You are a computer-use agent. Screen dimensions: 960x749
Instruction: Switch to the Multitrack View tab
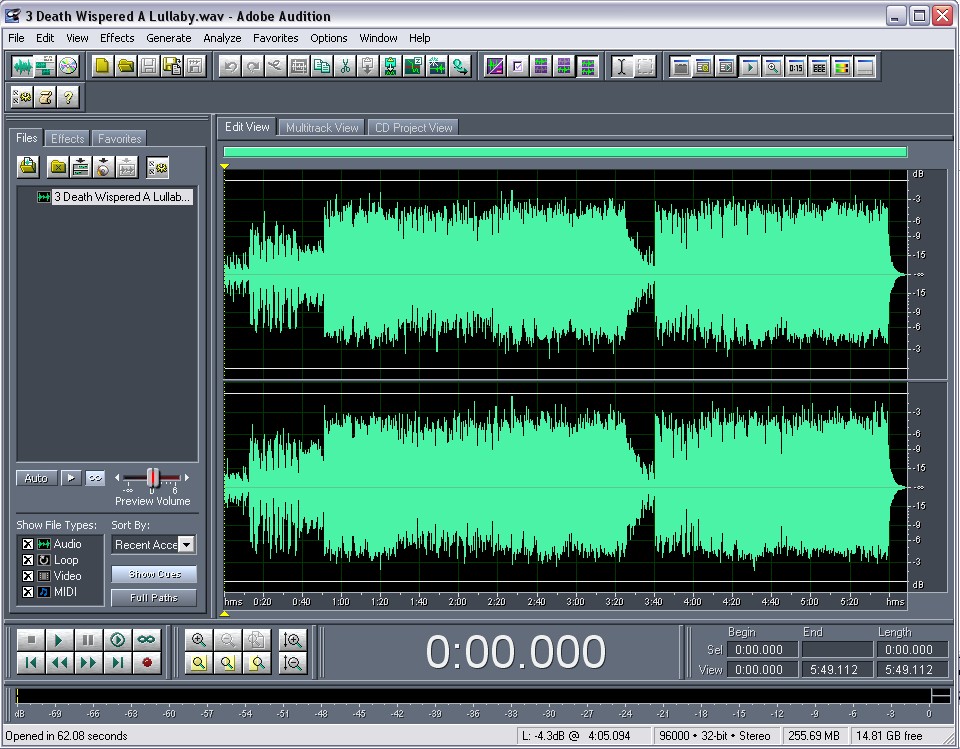[321, 128]
